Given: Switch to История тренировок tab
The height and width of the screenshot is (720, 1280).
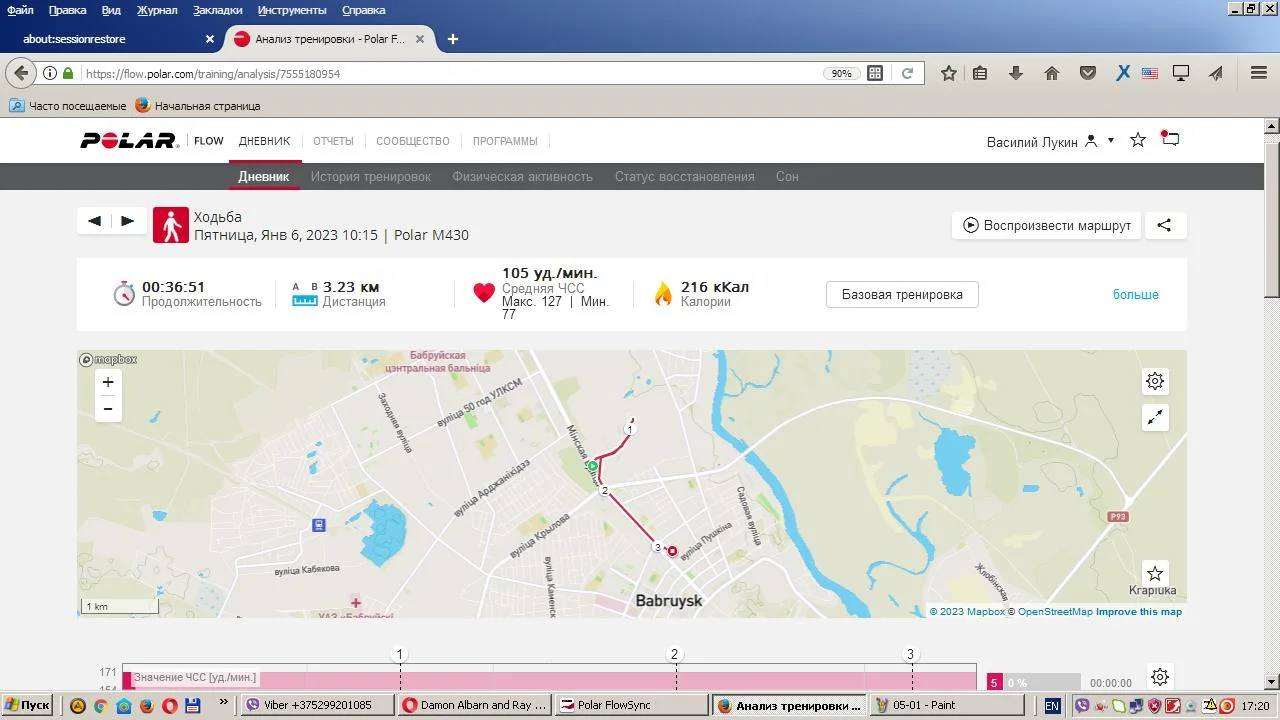Looking at the screenshot, I should pos(370,177).
